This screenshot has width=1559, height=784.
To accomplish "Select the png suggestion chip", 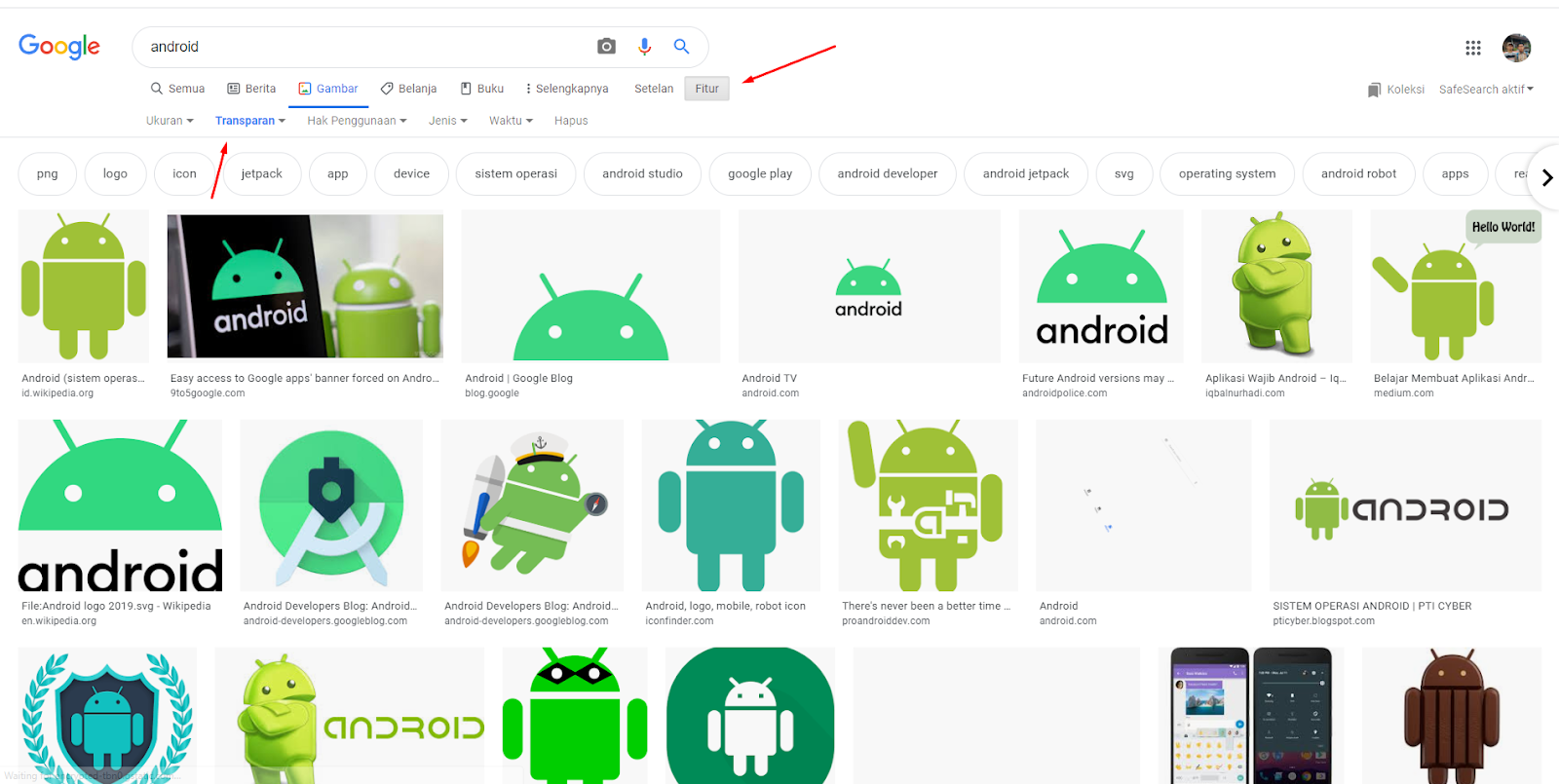I will (x=47, y=174).
